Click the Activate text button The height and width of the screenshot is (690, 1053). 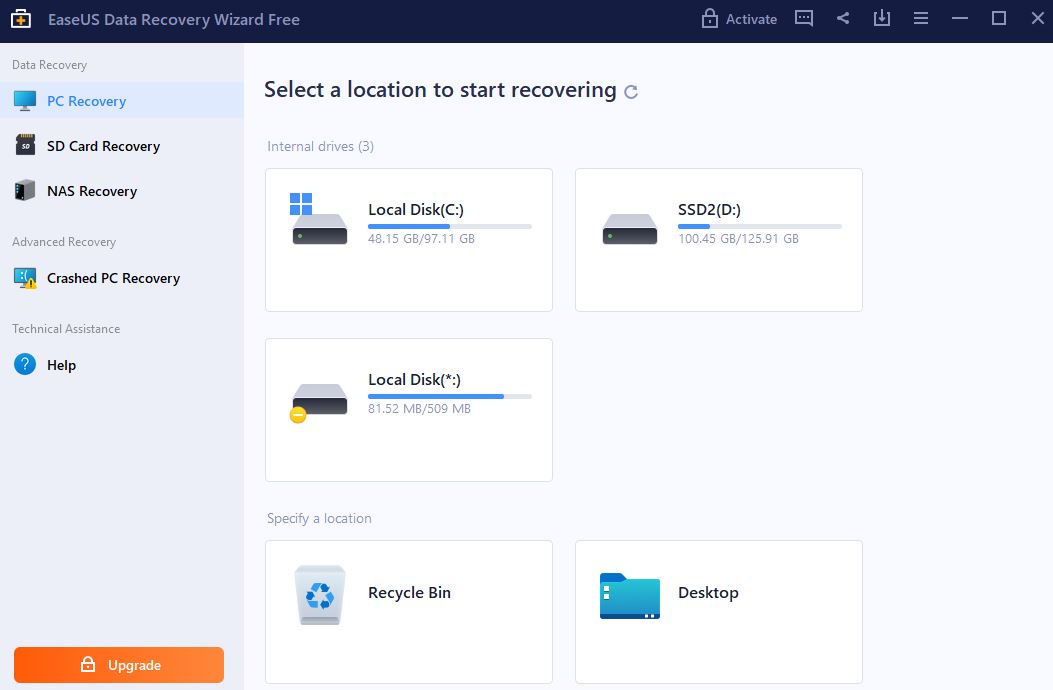tap(751, 19)
